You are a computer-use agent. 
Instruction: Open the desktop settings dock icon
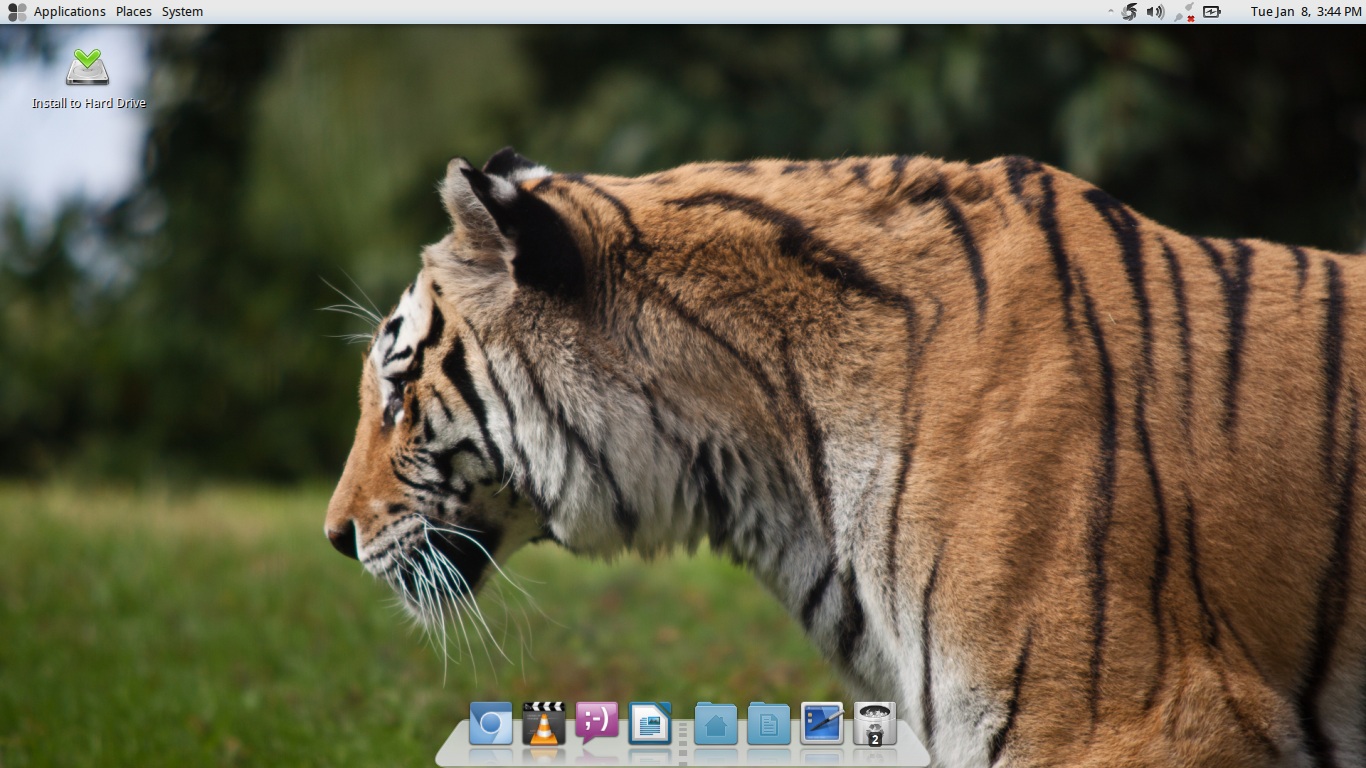click(822, 723)
